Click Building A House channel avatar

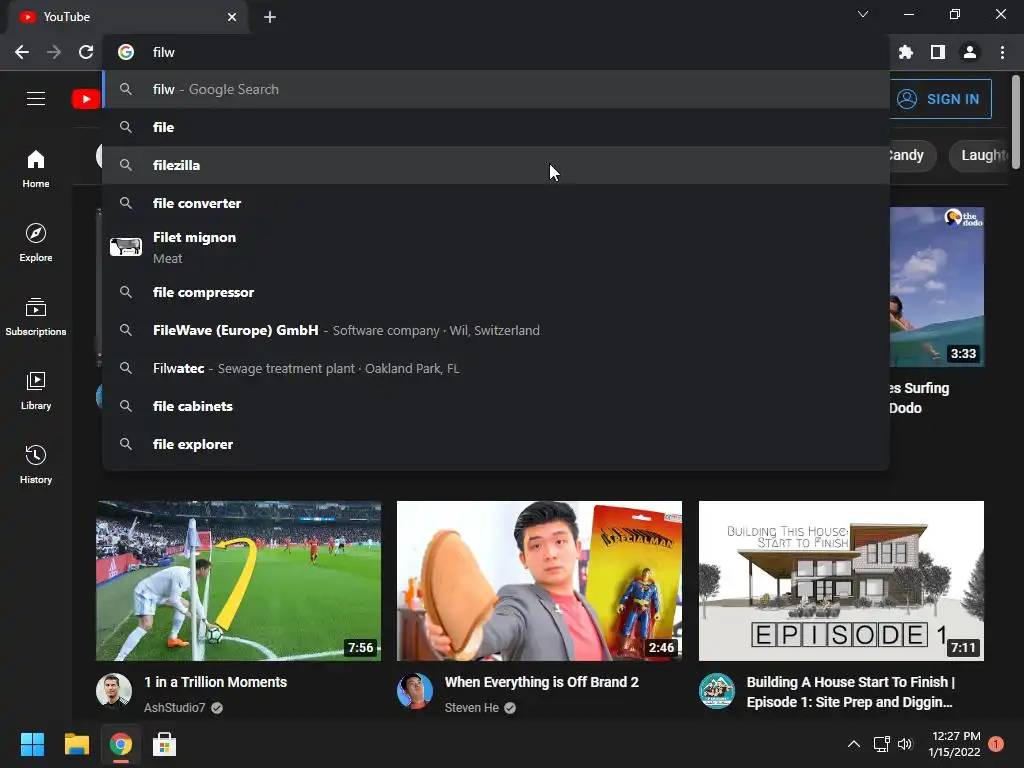click(716, 691)
